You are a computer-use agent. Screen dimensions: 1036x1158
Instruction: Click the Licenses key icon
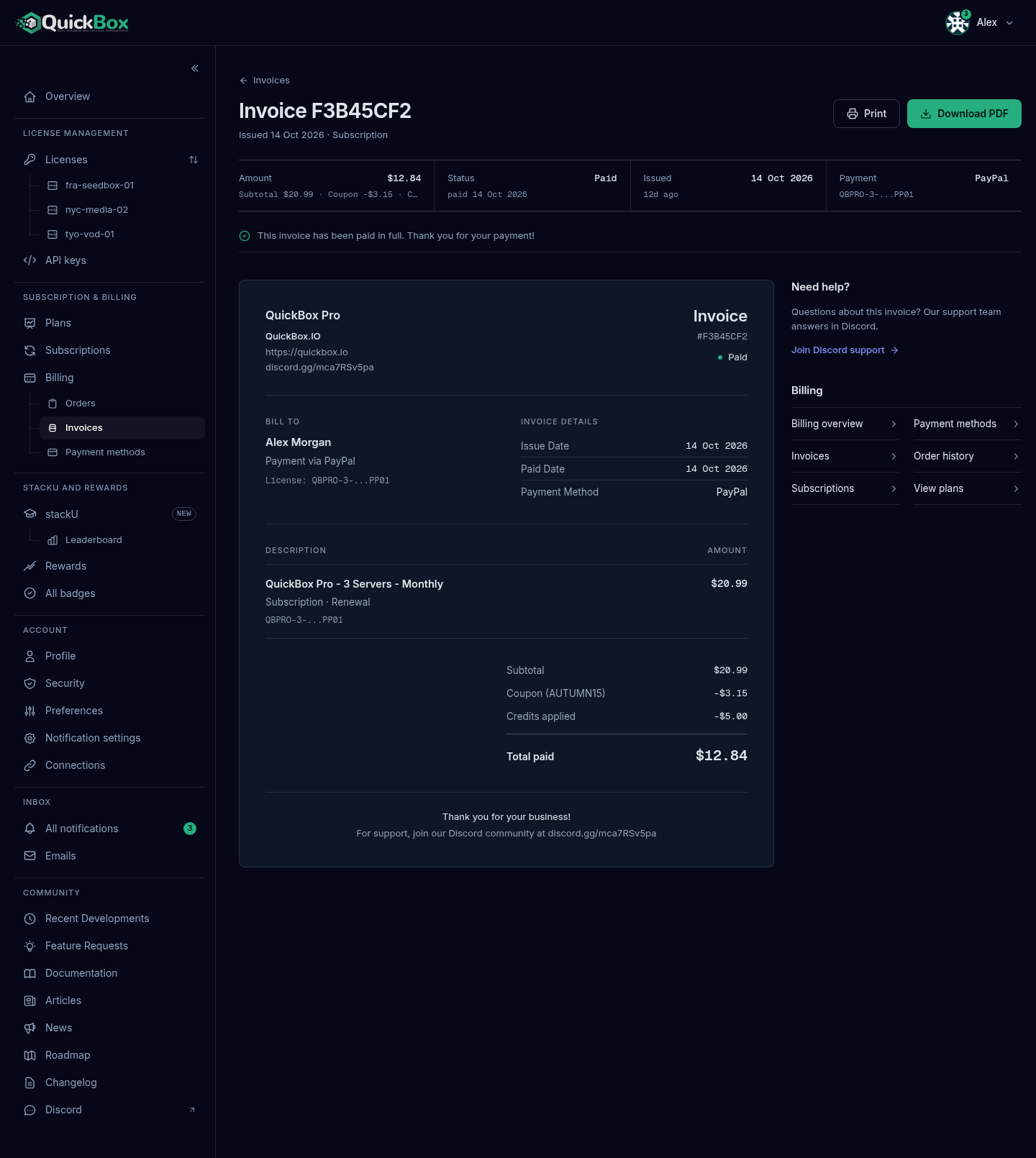click(29, 160)
